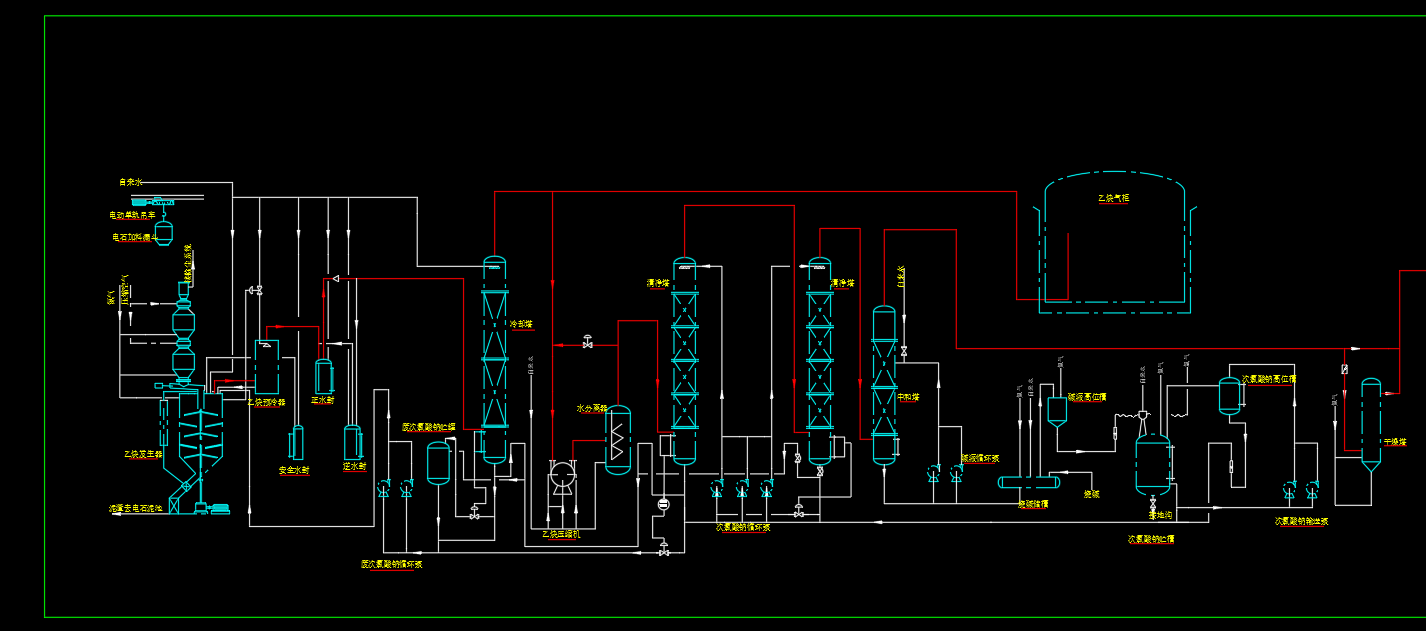Viewport: 1426px width, 631px height.
Task: Pick the 碱液高位槽 funnel tank symbol
Action: 1057,413
